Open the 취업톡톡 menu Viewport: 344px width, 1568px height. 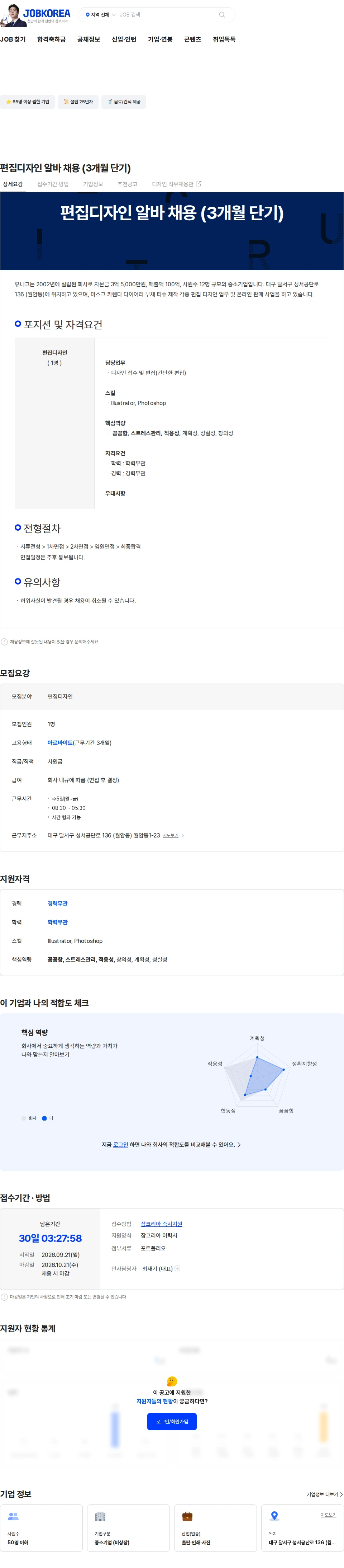(x=224, y=39)
